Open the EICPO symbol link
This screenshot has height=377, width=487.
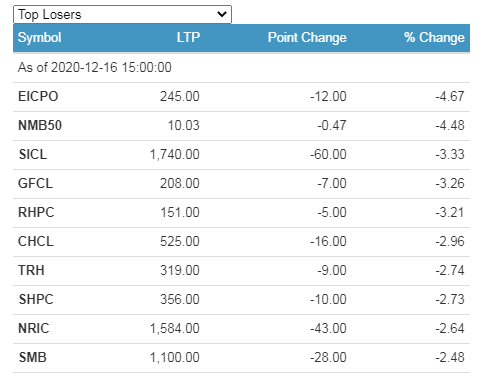point(38,96)
